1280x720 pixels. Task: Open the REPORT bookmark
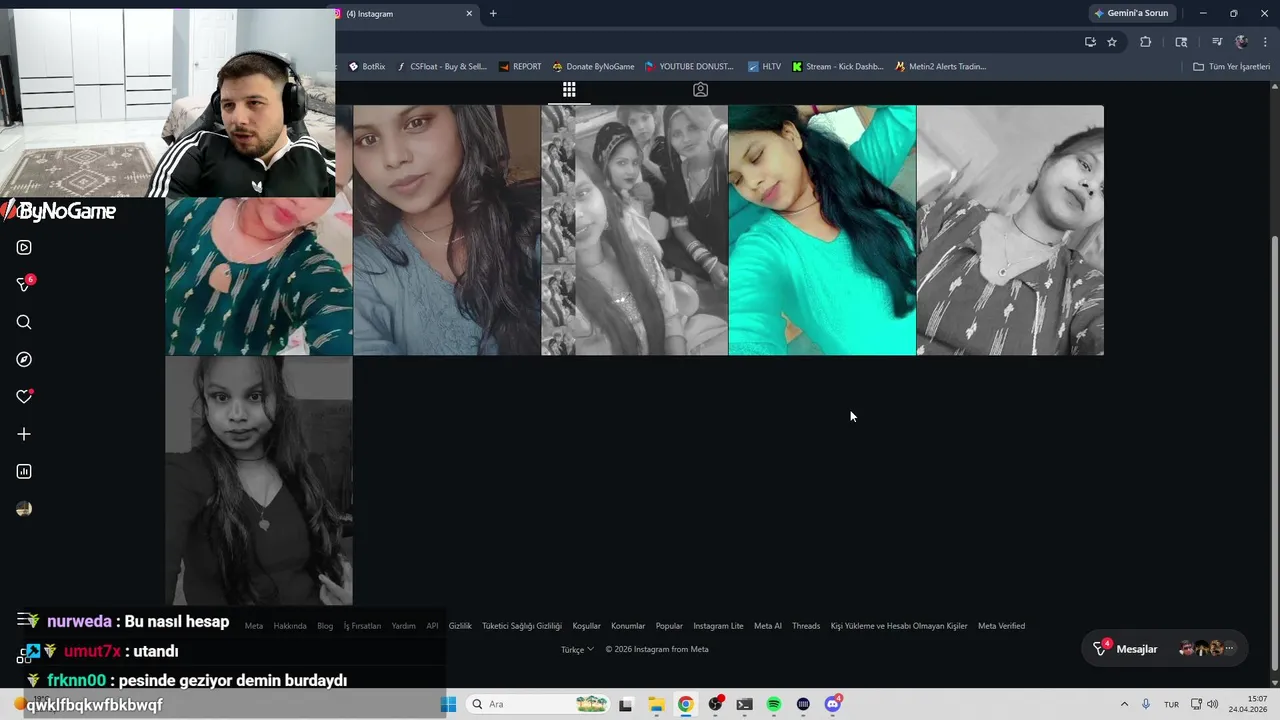coord(519,67)
